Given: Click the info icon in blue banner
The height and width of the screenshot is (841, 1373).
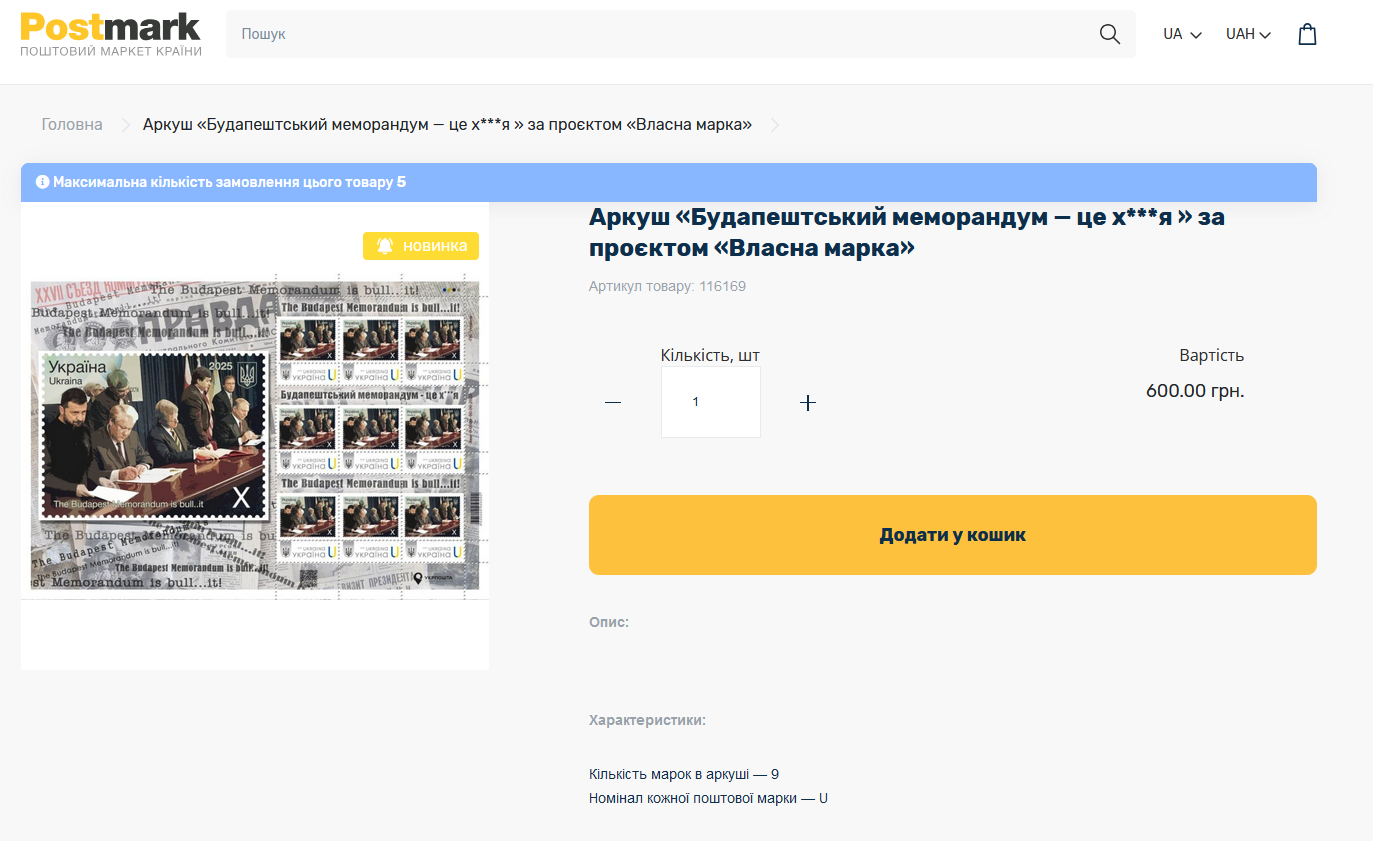Looking at the screenshot, I should 43,182.
